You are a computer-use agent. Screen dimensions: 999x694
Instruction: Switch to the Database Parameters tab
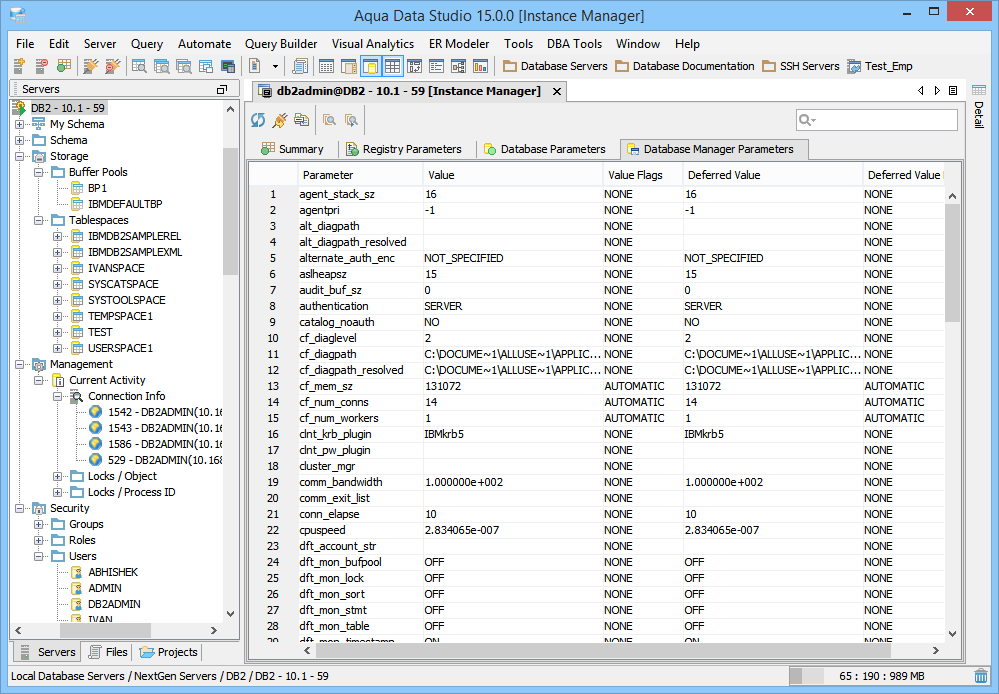545,149
